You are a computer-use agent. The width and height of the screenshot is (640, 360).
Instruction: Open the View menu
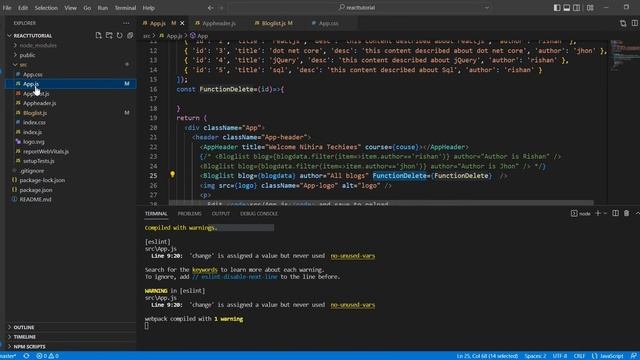70,8
